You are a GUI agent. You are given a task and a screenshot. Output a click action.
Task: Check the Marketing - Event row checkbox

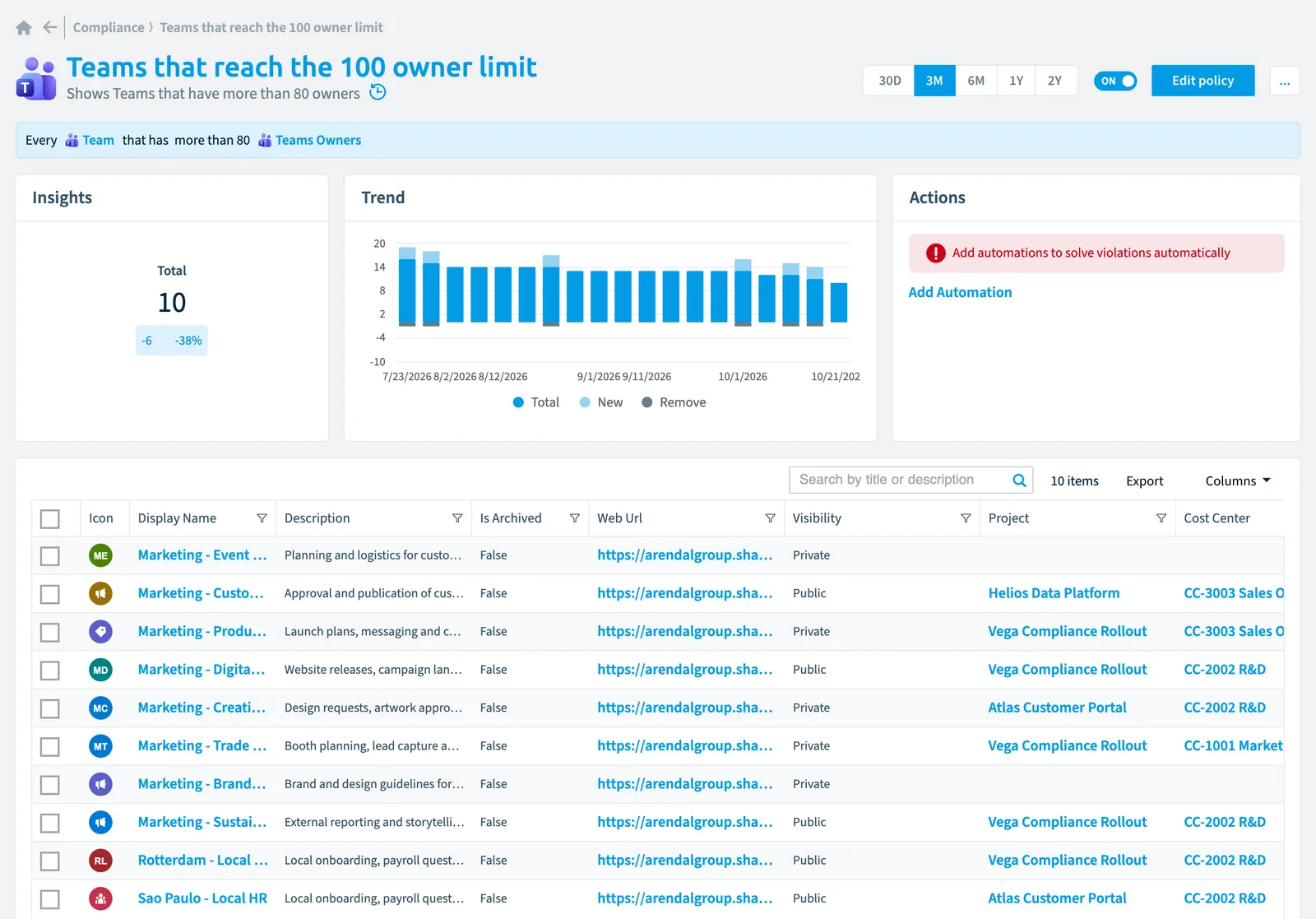click(50, 556)
